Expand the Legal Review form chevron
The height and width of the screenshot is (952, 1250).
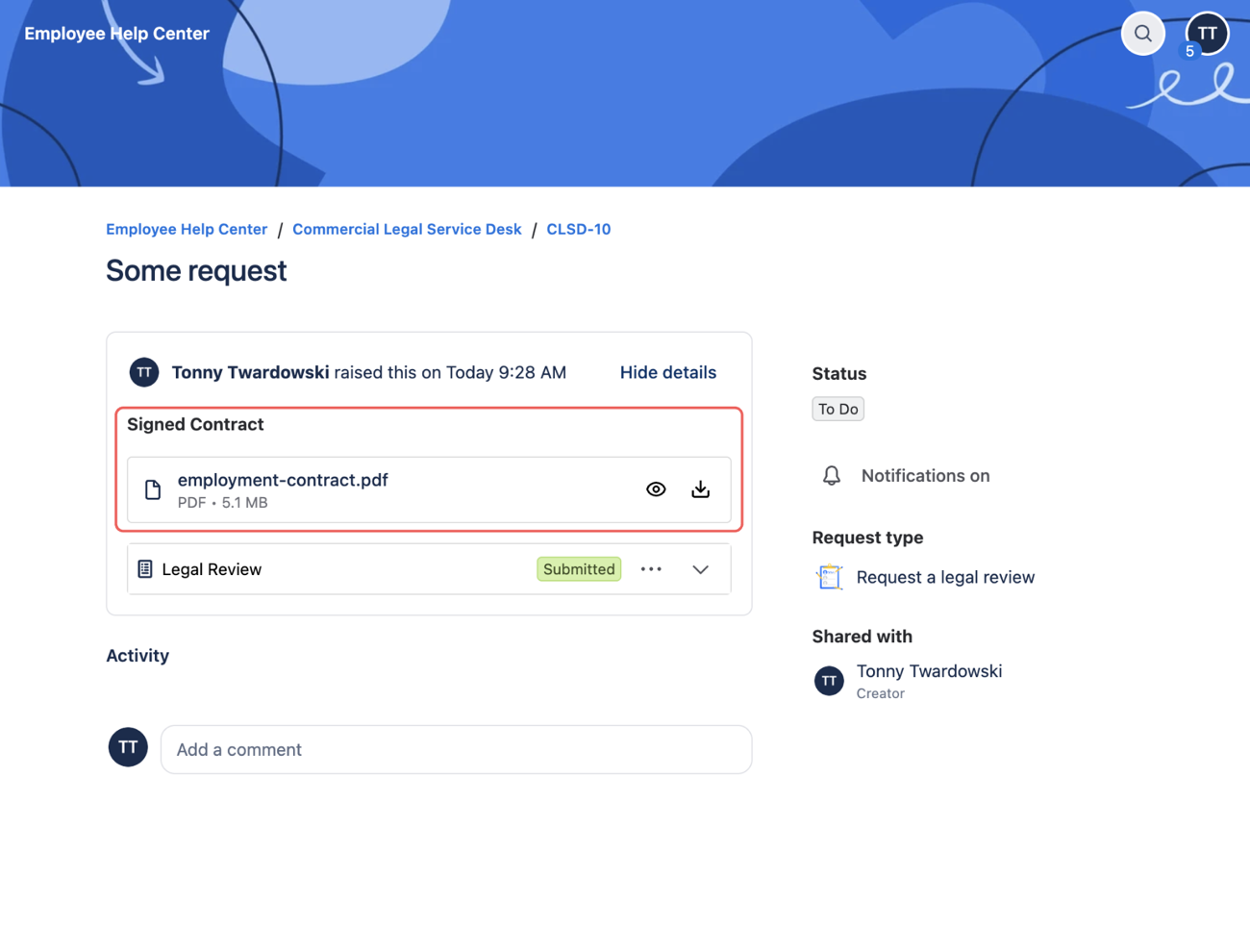(x=701, y=569)
